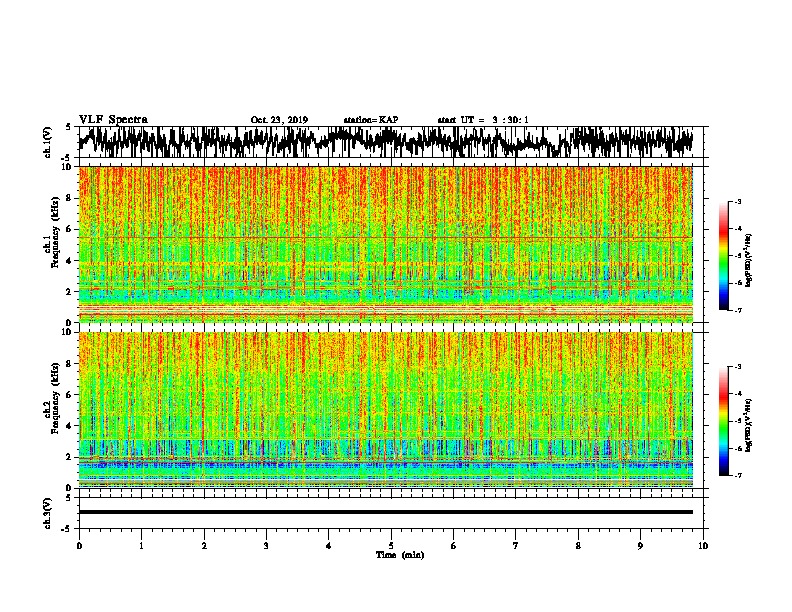This screenshot has height=612, width=792.
Task: Click the ch.1 color scale log(PSD) unit label
Action: click(x=749, y=260)
